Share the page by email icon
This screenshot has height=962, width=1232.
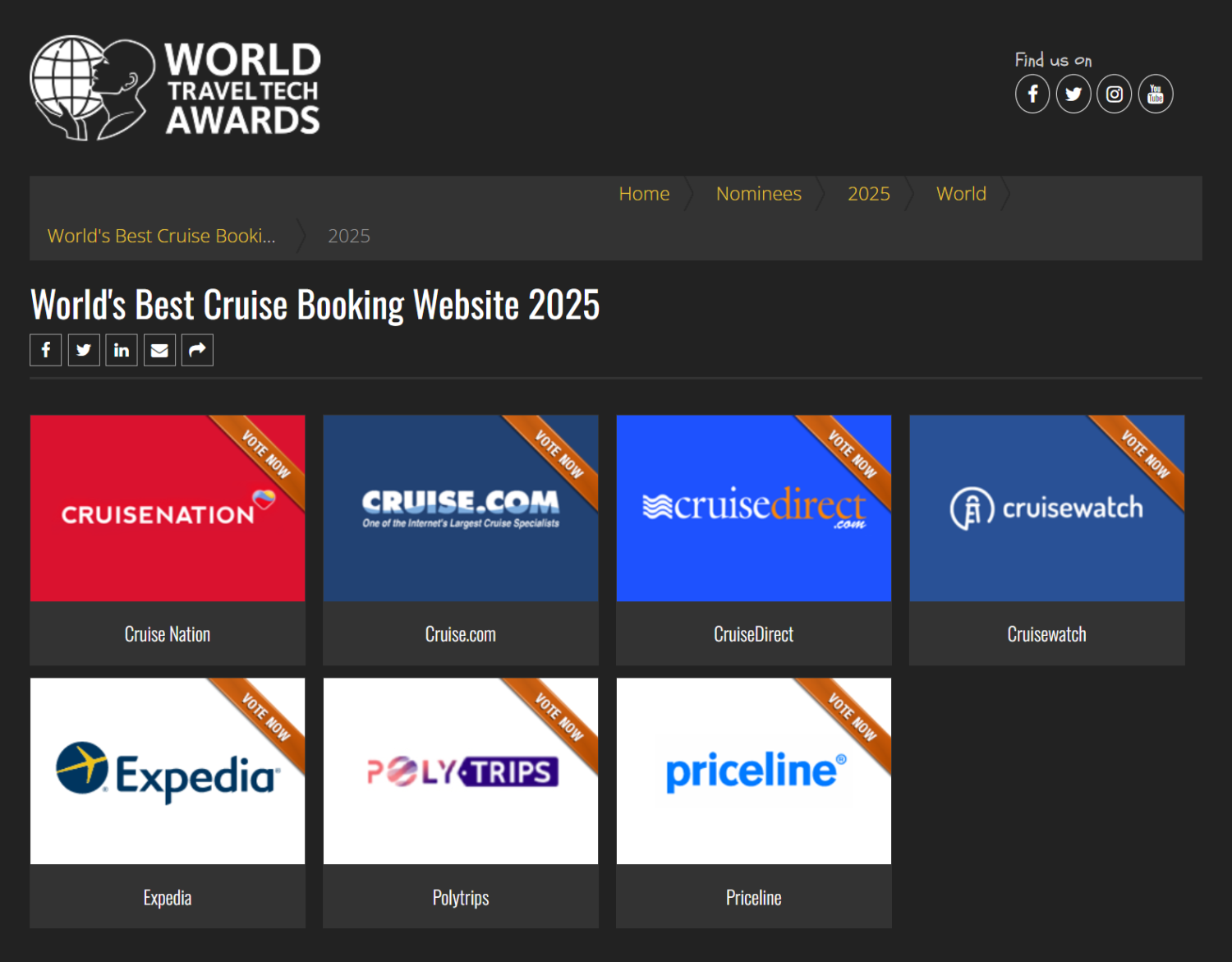[x=159, y=350]
